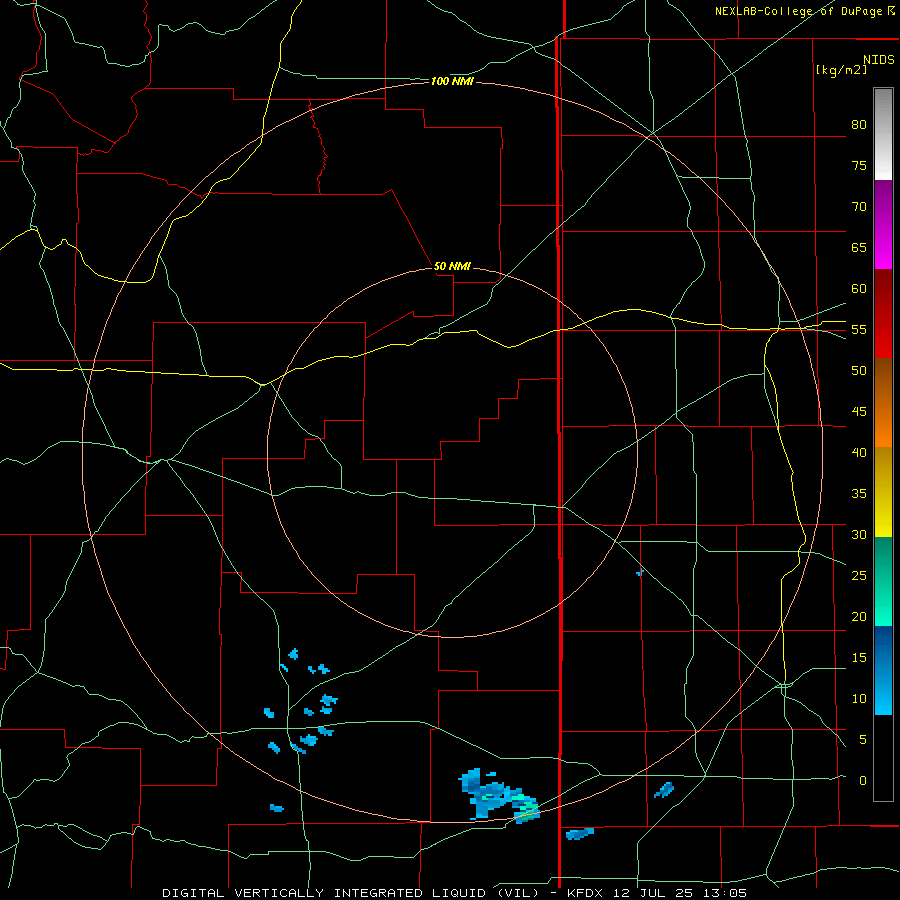Image resolution: width=900 pixels, height=900 pixels.
Task: Click the KFDX radar site identifier
Action: 587,893
